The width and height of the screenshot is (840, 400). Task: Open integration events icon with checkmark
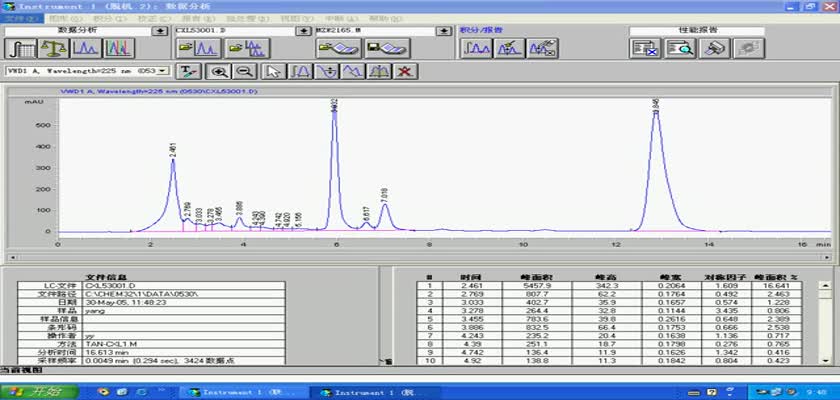pos(509,49)
